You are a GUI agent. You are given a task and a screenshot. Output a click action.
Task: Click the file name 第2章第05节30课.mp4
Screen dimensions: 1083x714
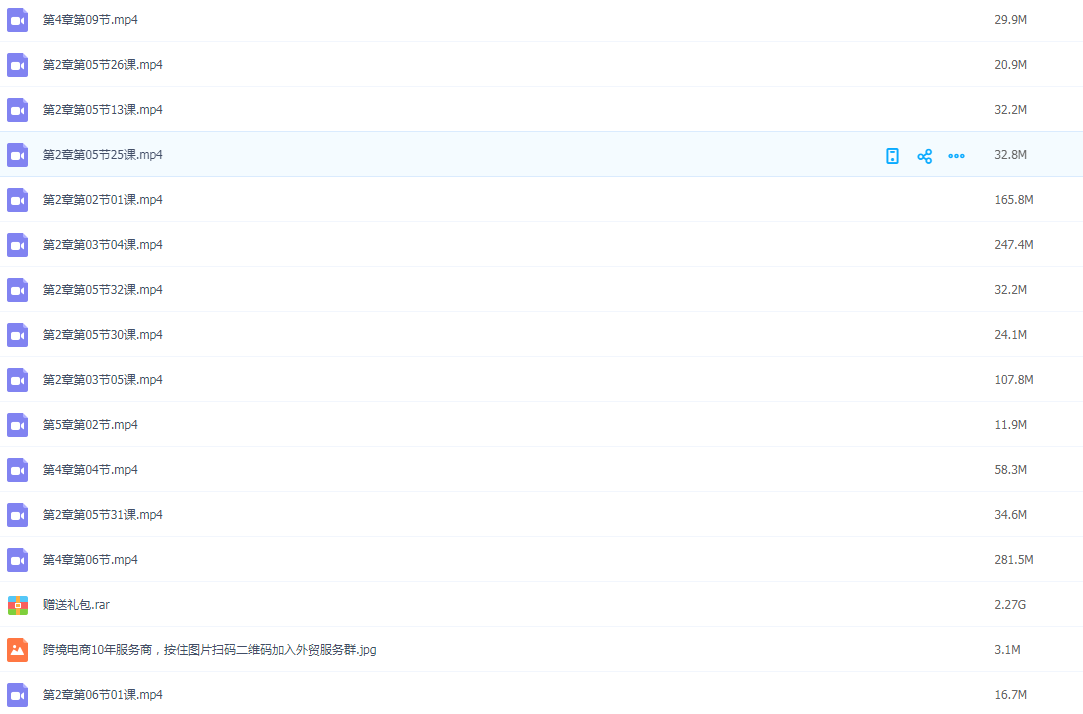pos(102,335)
